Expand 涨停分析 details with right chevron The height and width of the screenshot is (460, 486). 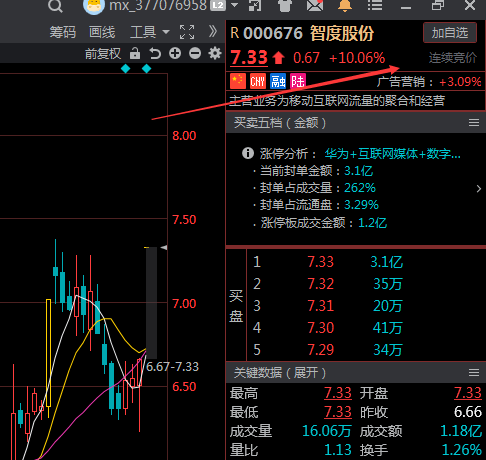pos(479,189)
